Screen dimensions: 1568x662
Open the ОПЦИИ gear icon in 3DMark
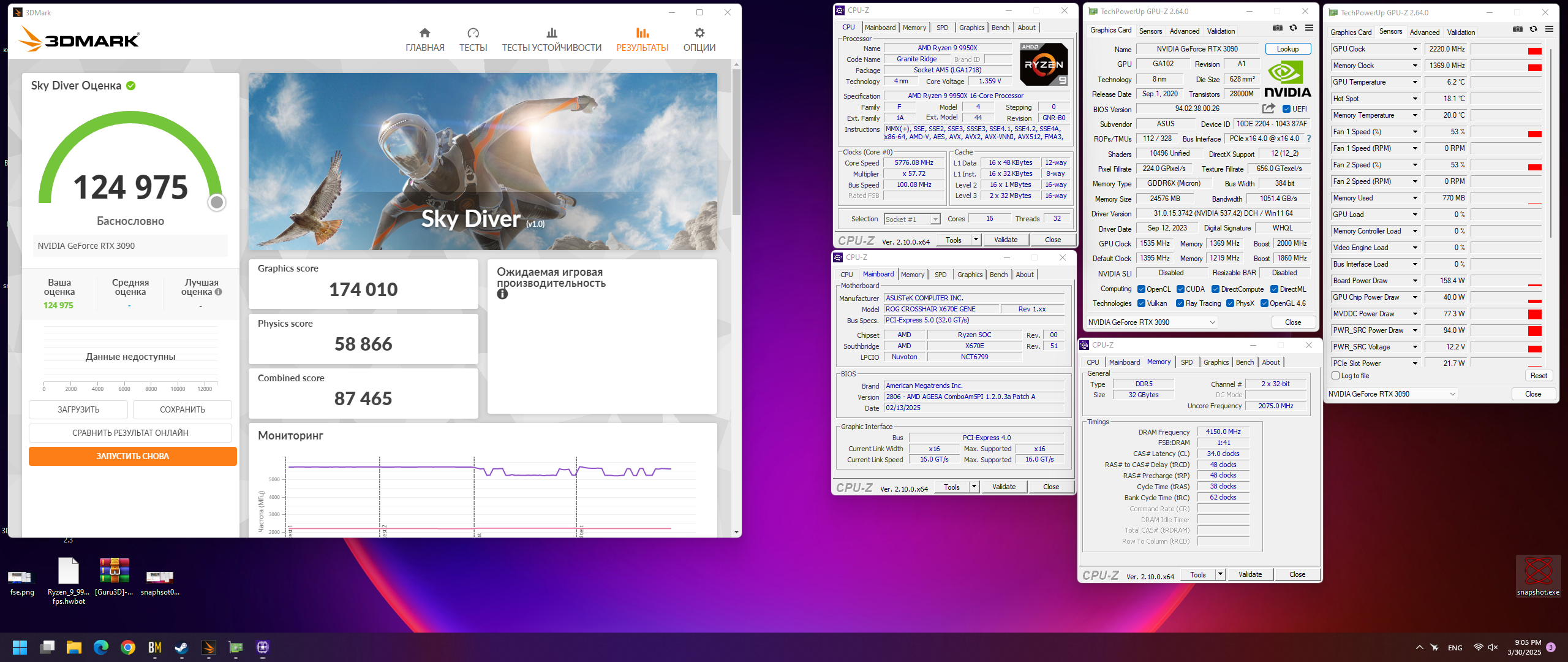tap(699, 33)
